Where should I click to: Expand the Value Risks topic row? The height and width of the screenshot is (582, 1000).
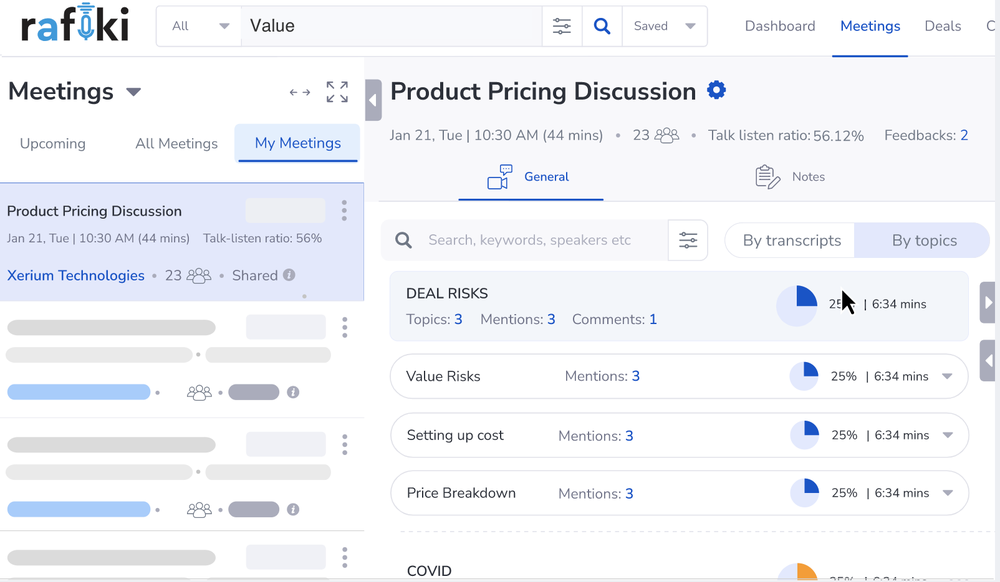coord(947,376)
